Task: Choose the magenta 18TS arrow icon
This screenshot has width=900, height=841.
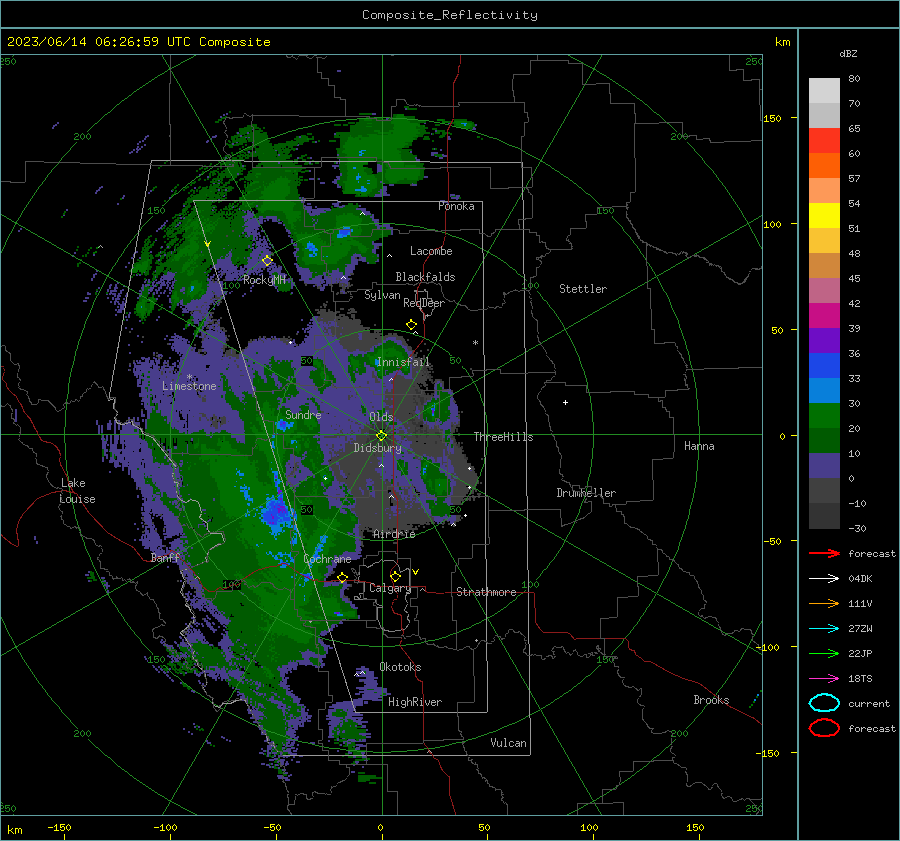Action: [824, 679]
